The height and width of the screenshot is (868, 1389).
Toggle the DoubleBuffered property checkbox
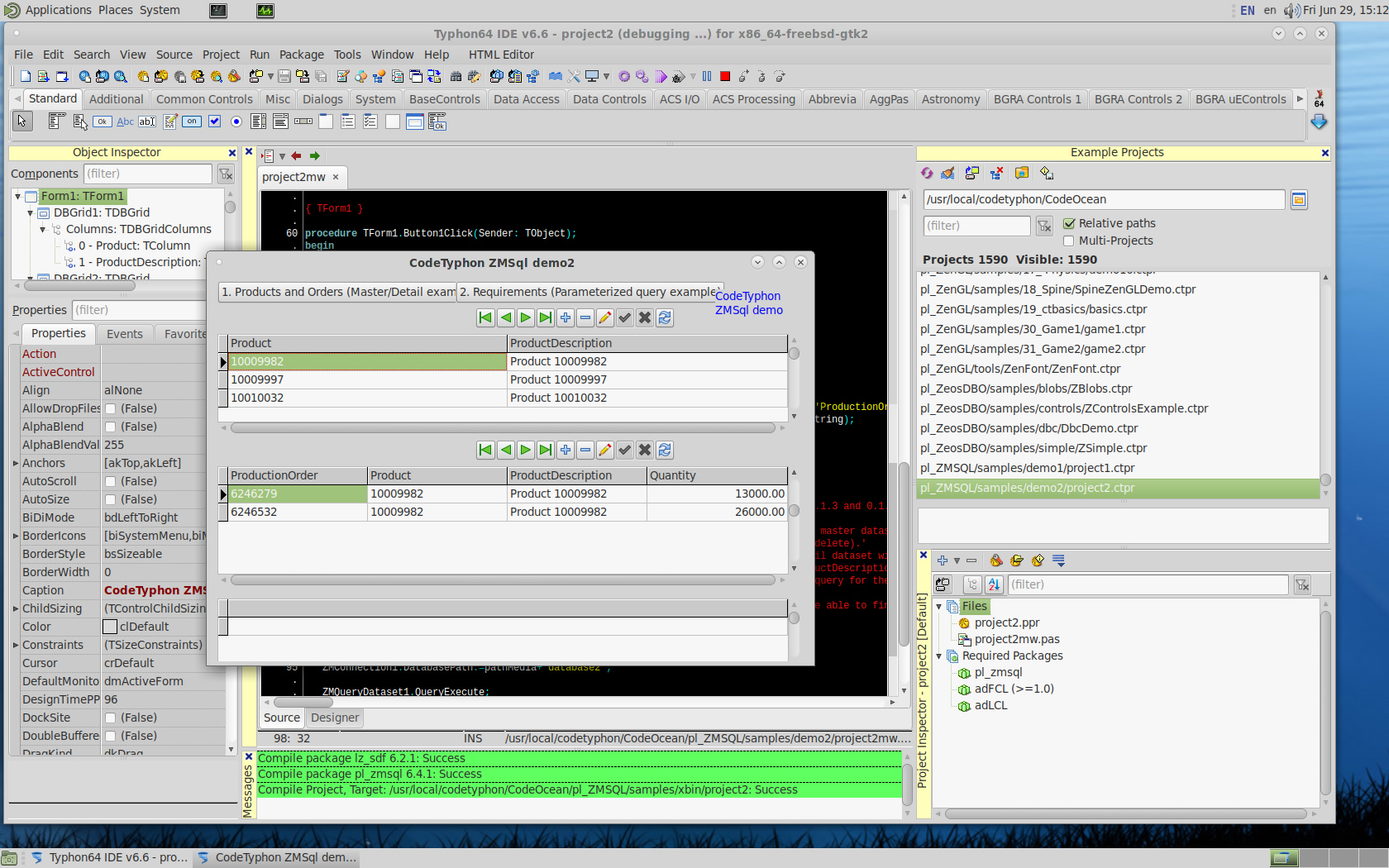coord(110,736)
